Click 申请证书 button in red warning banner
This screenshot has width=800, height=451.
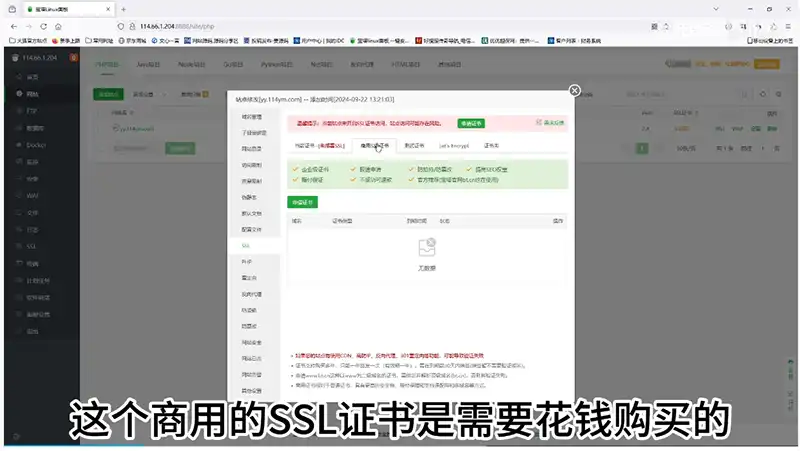pos(471,123)
